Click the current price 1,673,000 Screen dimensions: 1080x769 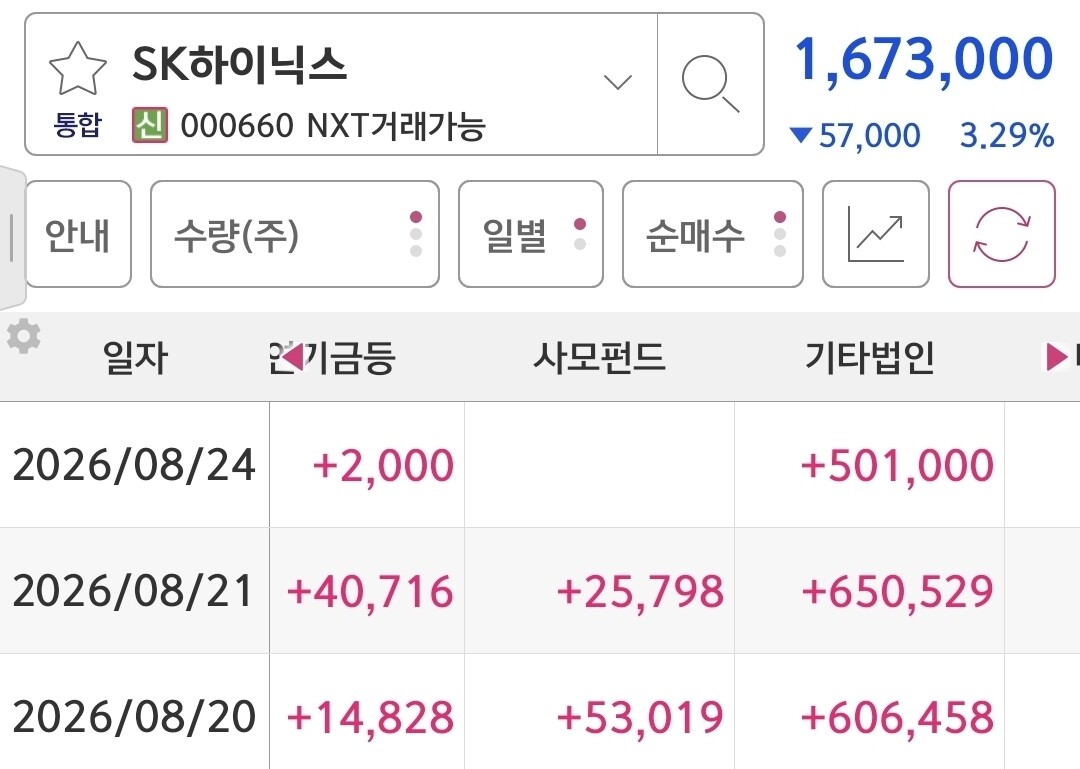tap(924, 61)
